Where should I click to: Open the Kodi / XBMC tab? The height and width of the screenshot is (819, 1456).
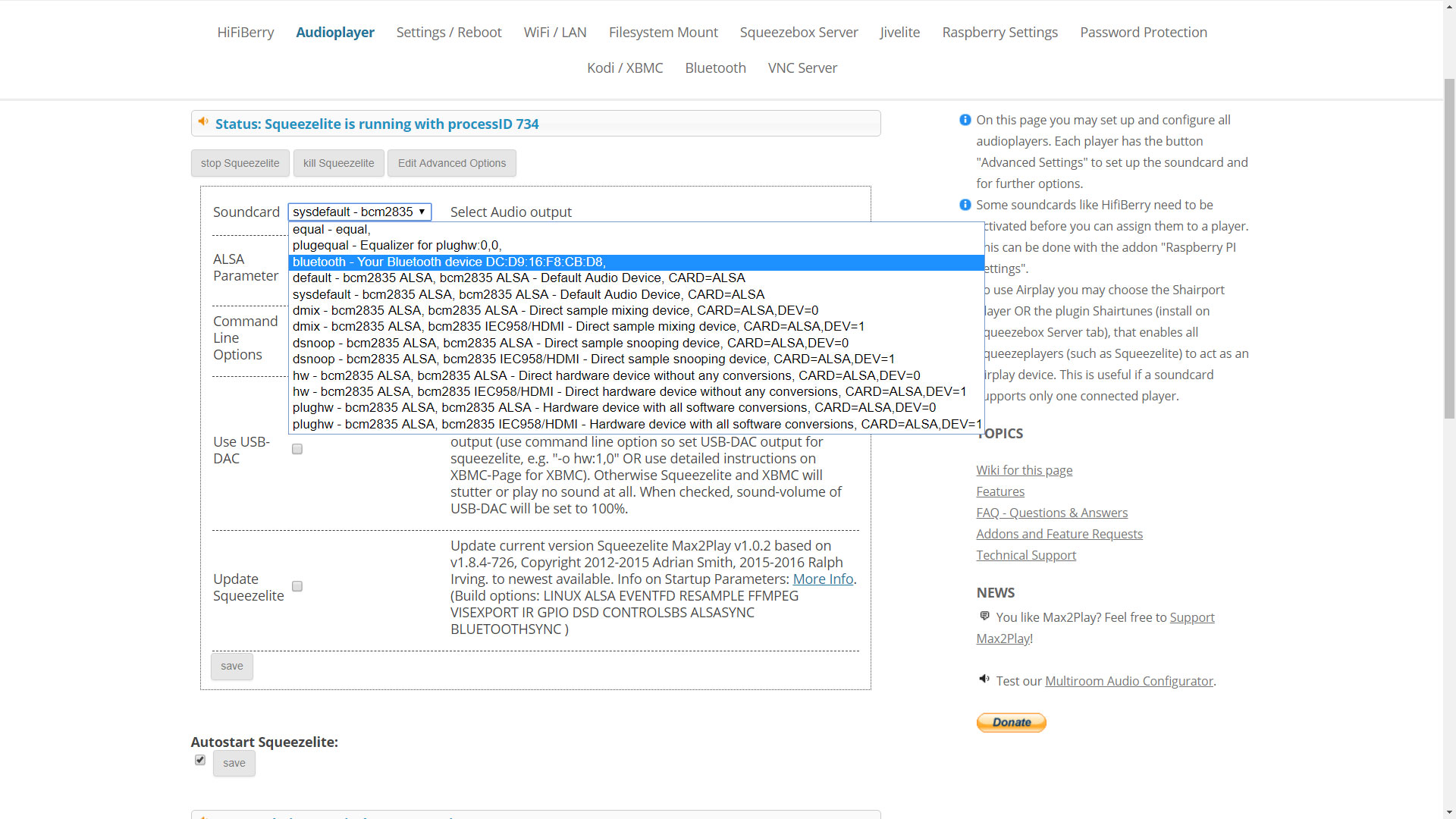pyautogui.click(x=625, y=68)
